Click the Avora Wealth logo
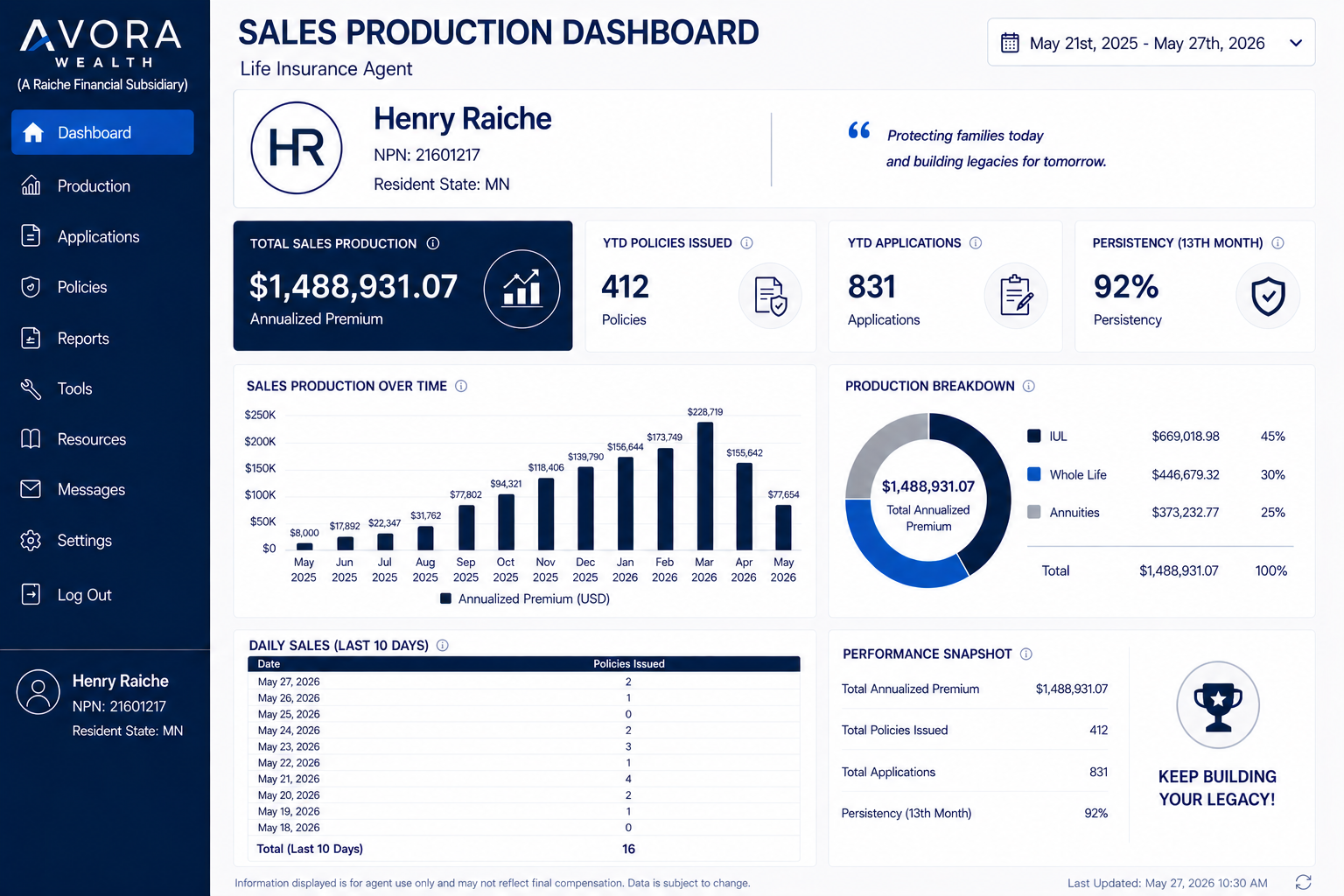1344x896 pixels. (101, 44)
